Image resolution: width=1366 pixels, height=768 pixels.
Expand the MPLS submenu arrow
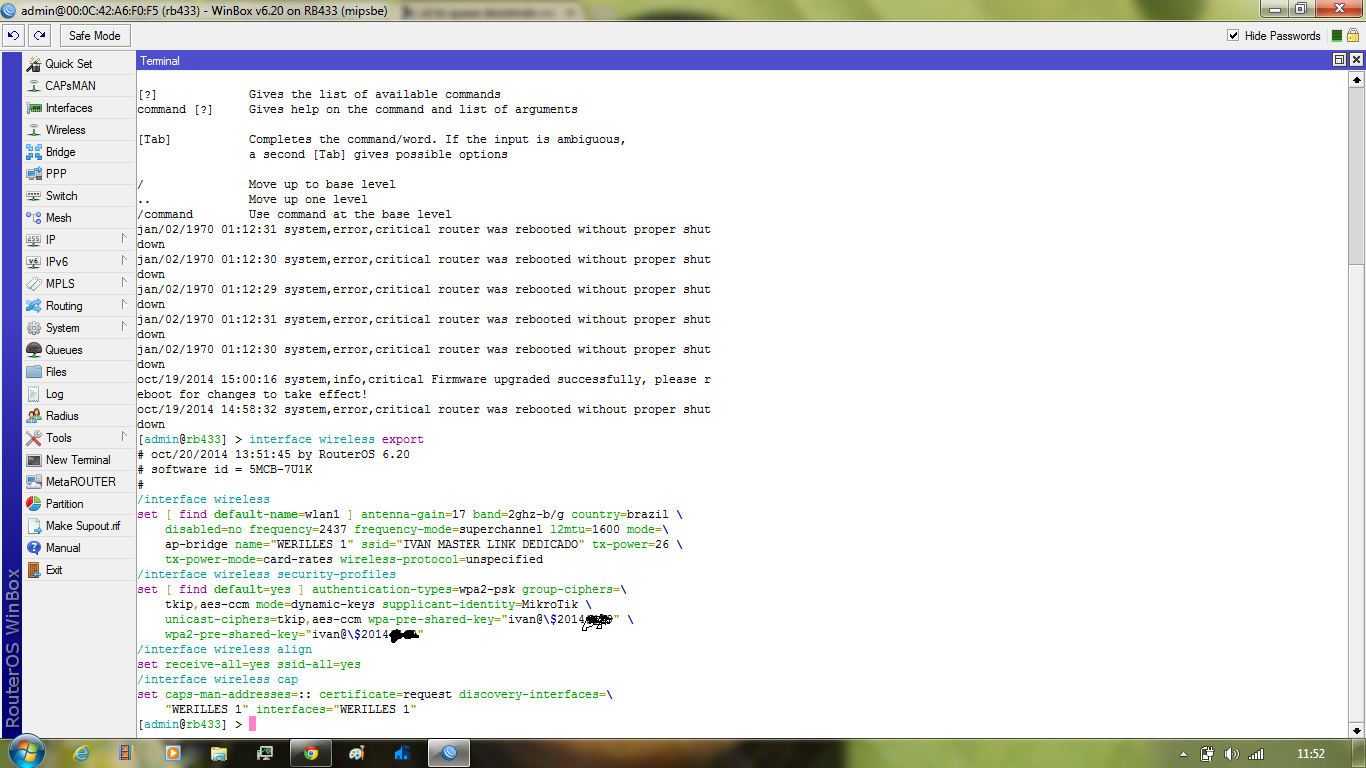[124, 283]
